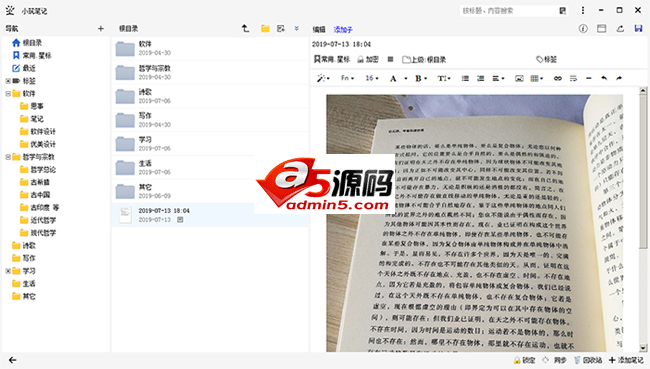Change the parent folder 上级:根目录
The image size is (650, 369).
pyautogui.click(x=424, y=60)
